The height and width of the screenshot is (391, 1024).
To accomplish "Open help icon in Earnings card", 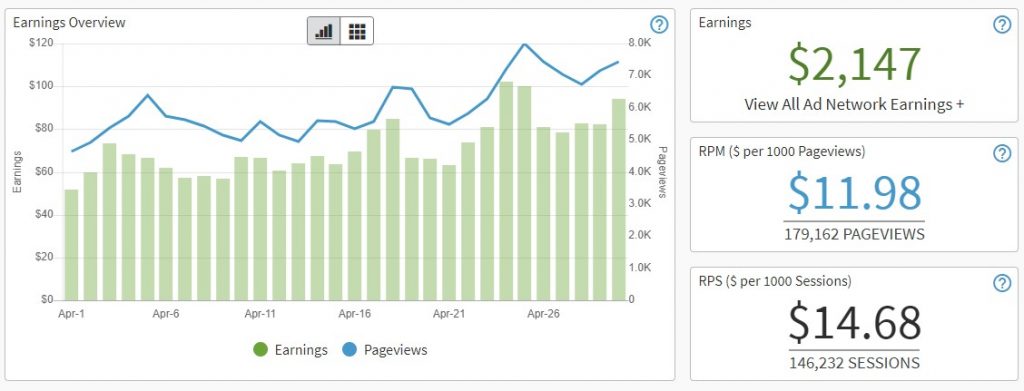I will pyautogui.click(x=1002, y=25).
